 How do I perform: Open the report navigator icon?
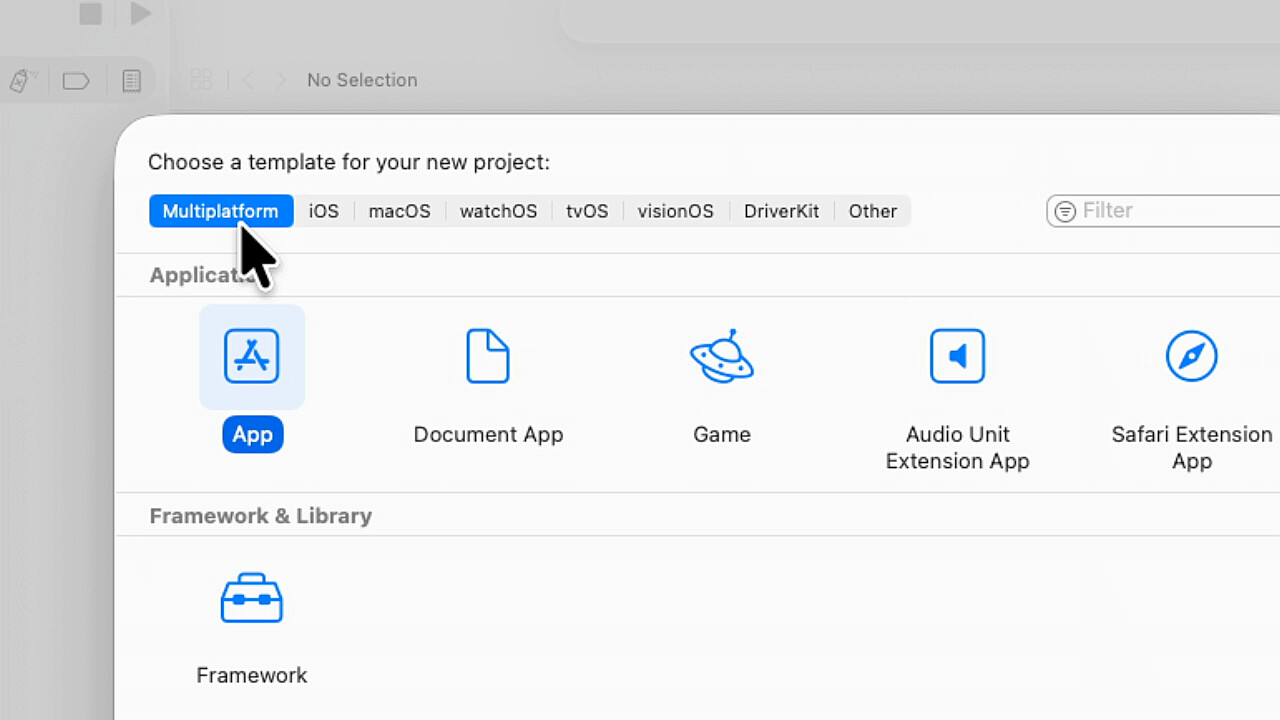[131, 80]
